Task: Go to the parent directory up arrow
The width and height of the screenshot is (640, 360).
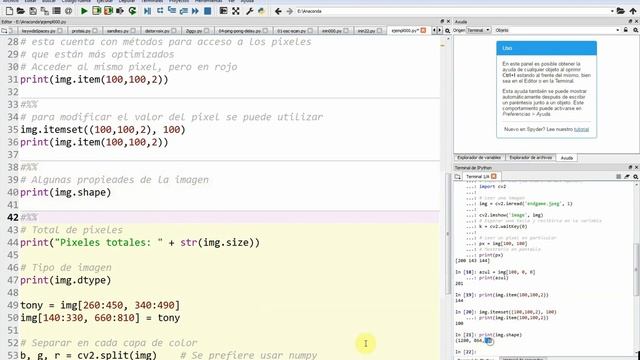Action: tap(633, 11)
